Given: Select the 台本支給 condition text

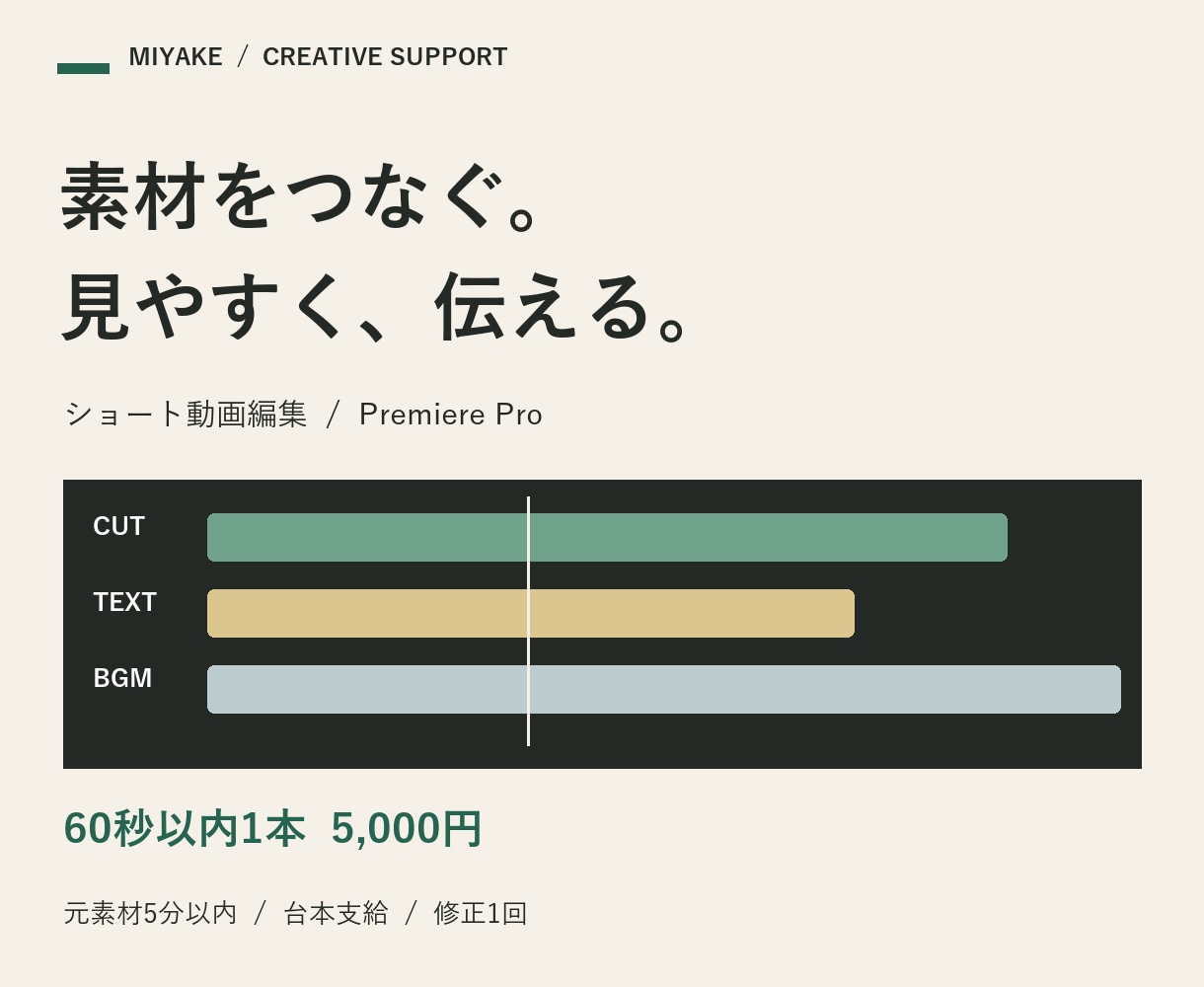Looking at the screenshot, I should point(336,913).
